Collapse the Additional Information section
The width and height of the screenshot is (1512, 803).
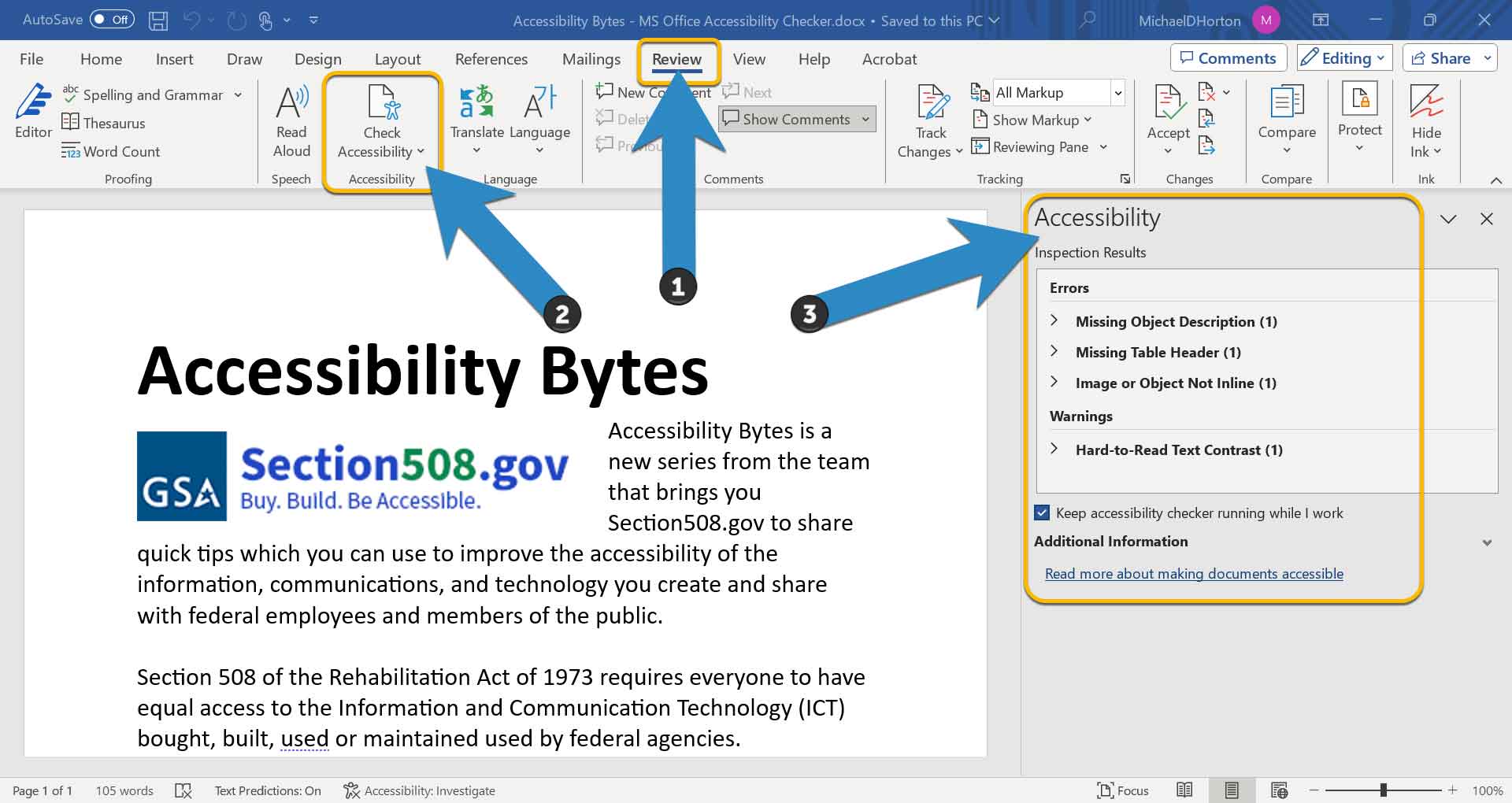[1487, 542]
